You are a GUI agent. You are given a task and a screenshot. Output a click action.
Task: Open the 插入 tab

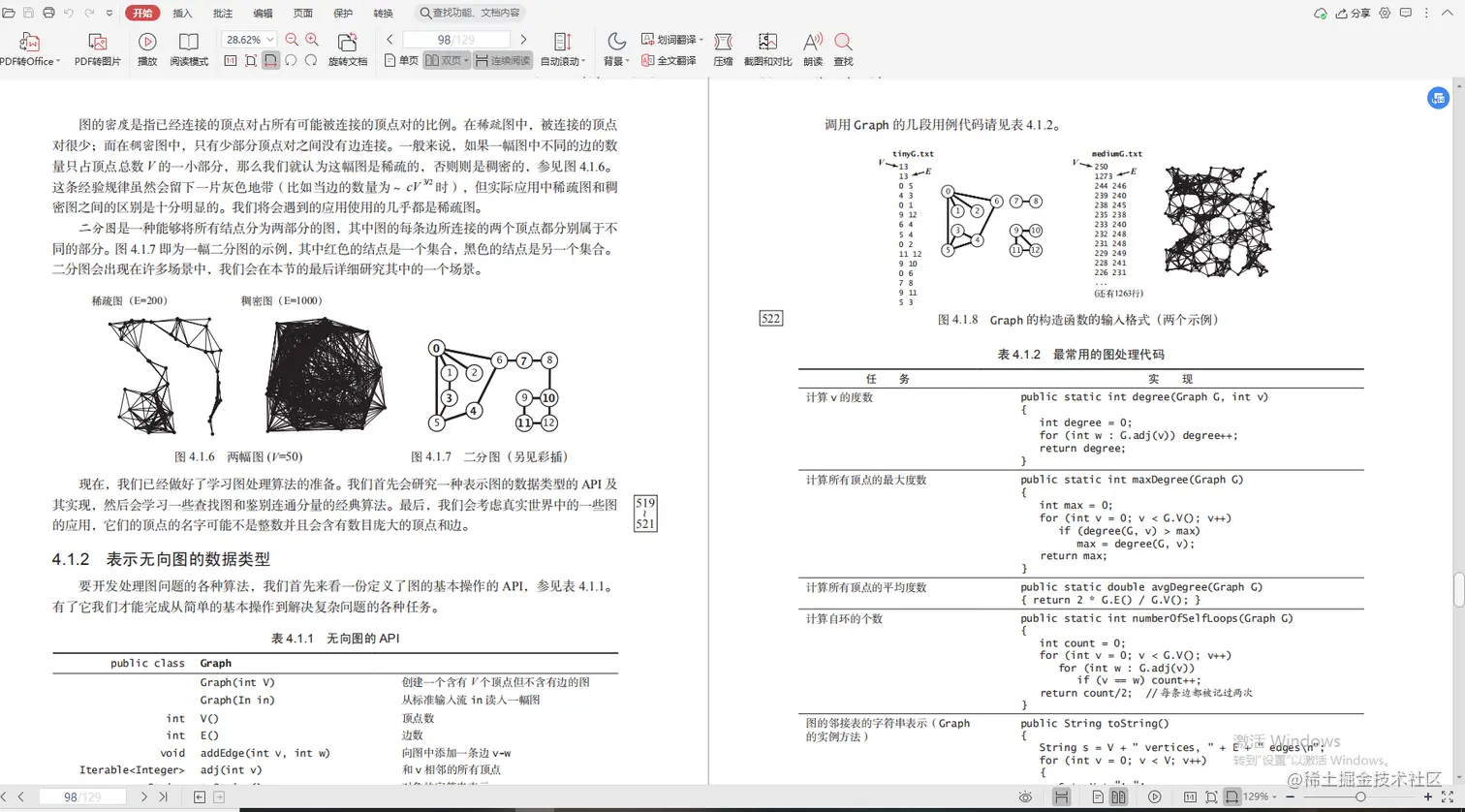(182, 14)
